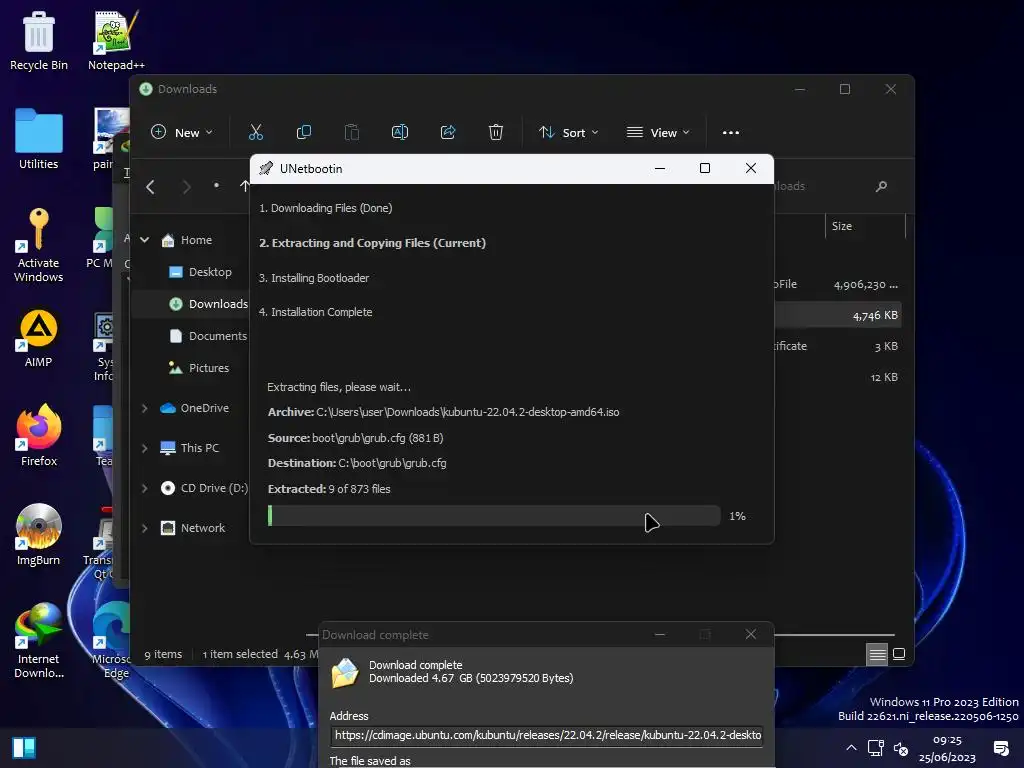This screenshot has height=768, width=1024.
Task: Collapse the Home tree node
Action: click(144, 240)
